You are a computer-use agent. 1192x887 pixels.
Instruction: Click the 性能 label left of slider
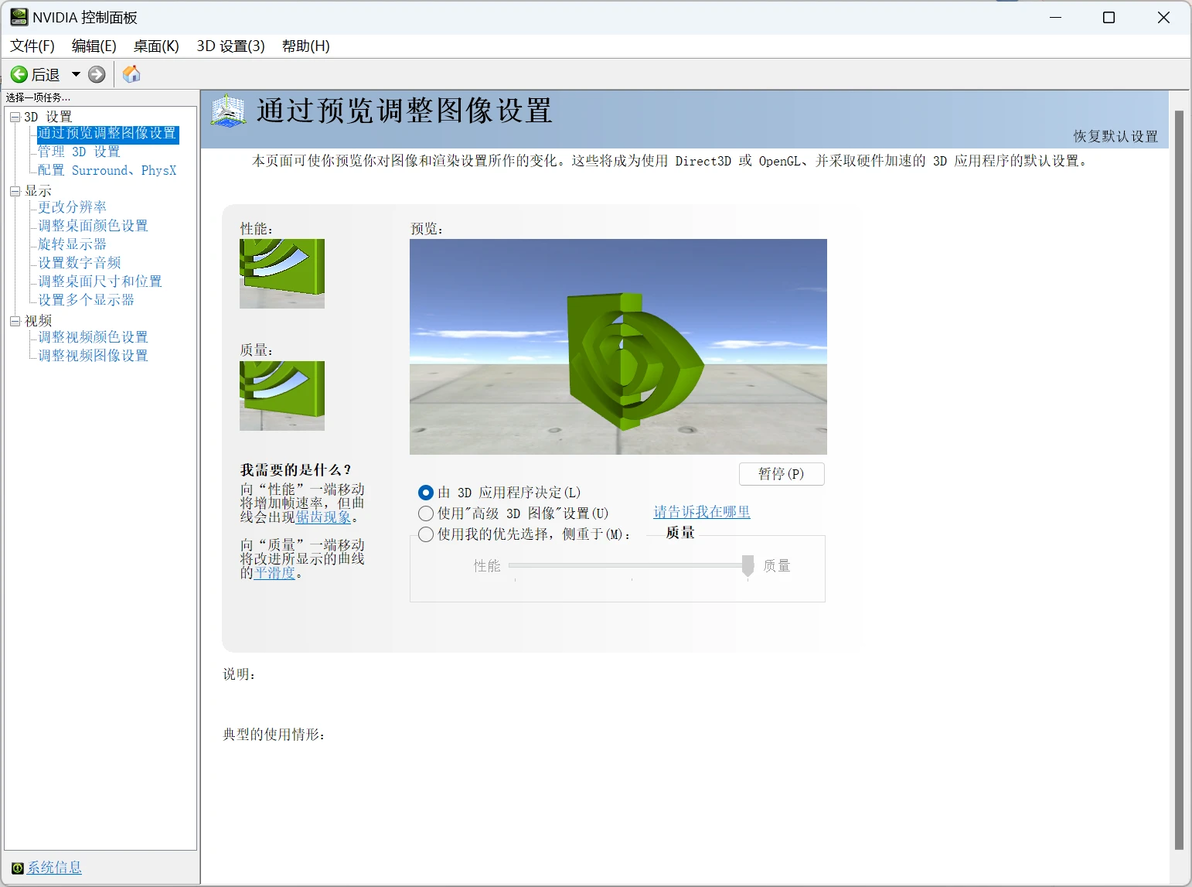click(487, 565)
